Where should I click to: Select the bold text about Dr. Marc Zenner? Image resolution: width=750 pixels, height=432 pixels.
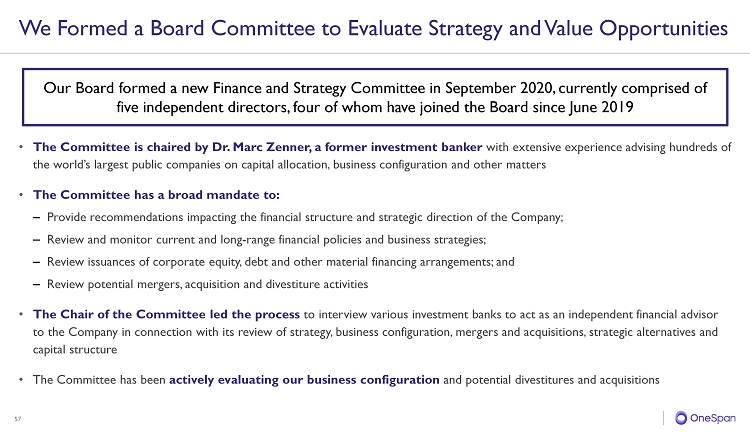click(x=257, y=147)
